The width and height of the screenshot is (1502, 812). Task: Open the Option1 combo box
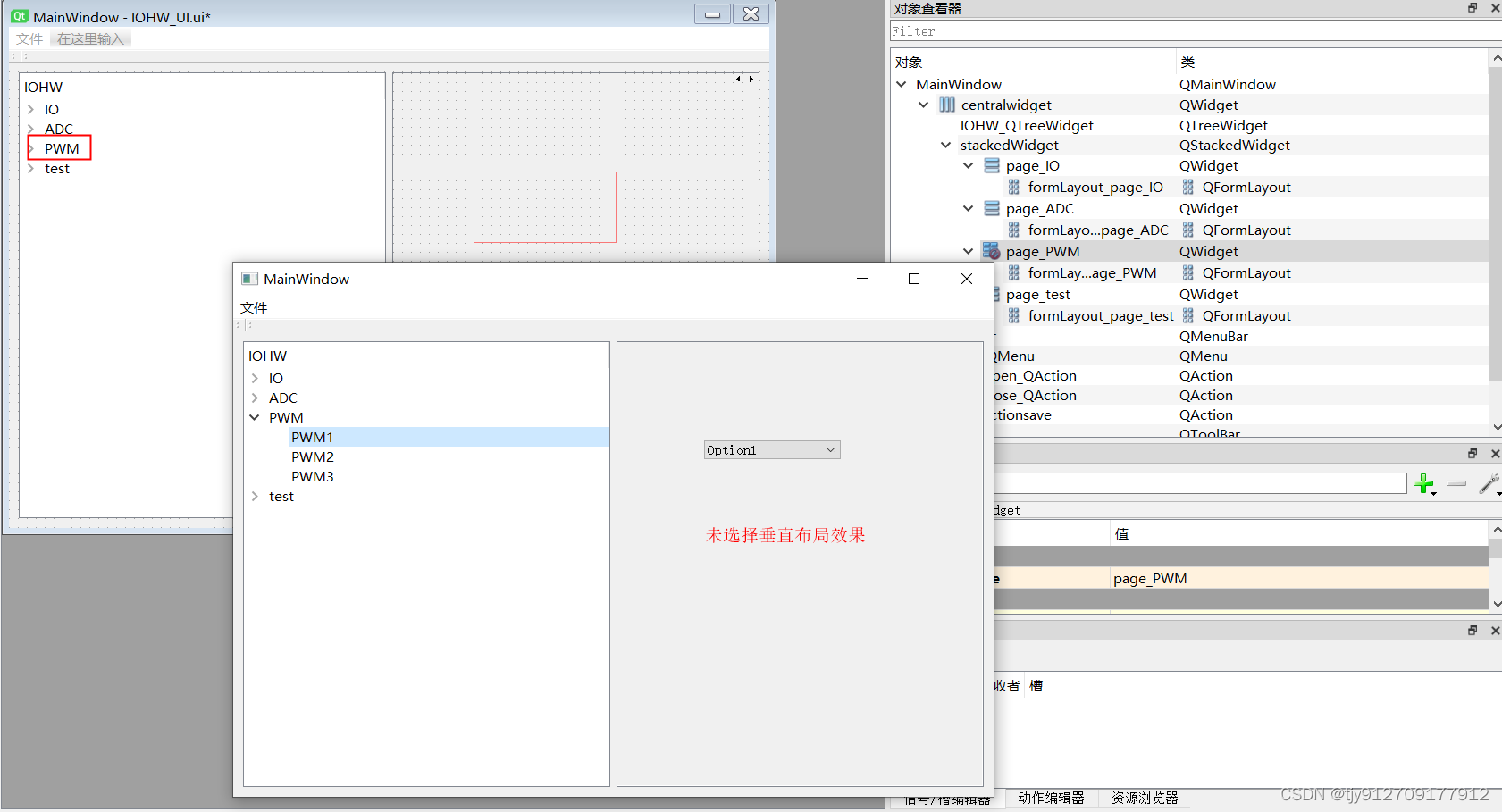click(x=772, y=450)
